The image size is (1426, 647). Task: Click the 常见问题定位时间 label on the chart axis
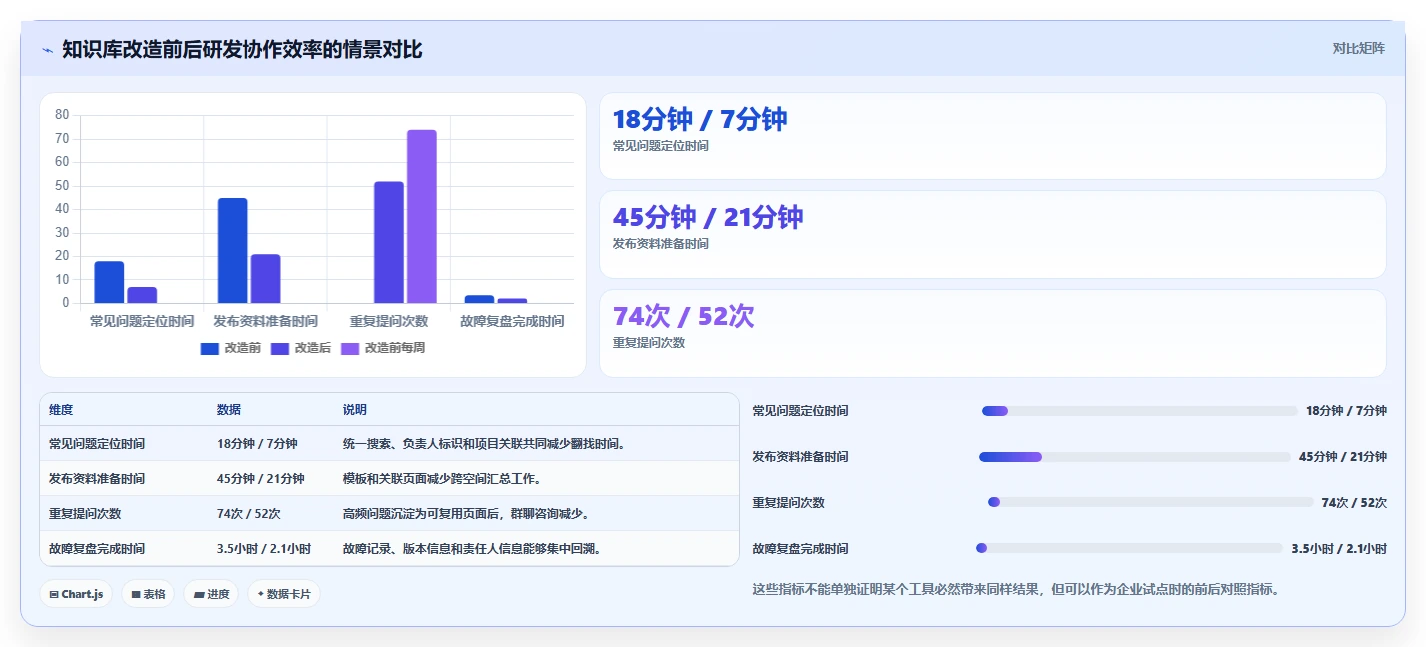142,322
